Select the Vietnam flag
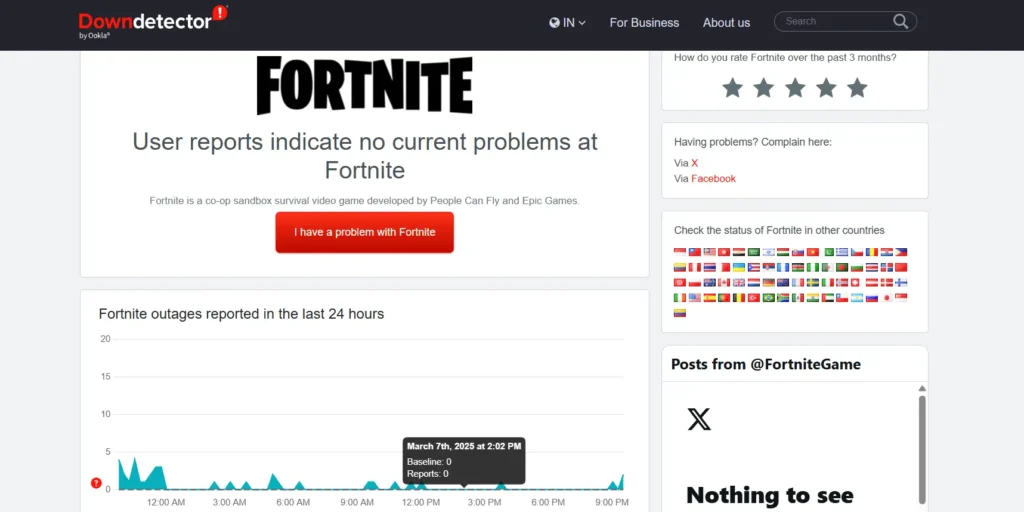Image resolution: width=1024 pixels, height=512 pixels. tap(813, 252)
